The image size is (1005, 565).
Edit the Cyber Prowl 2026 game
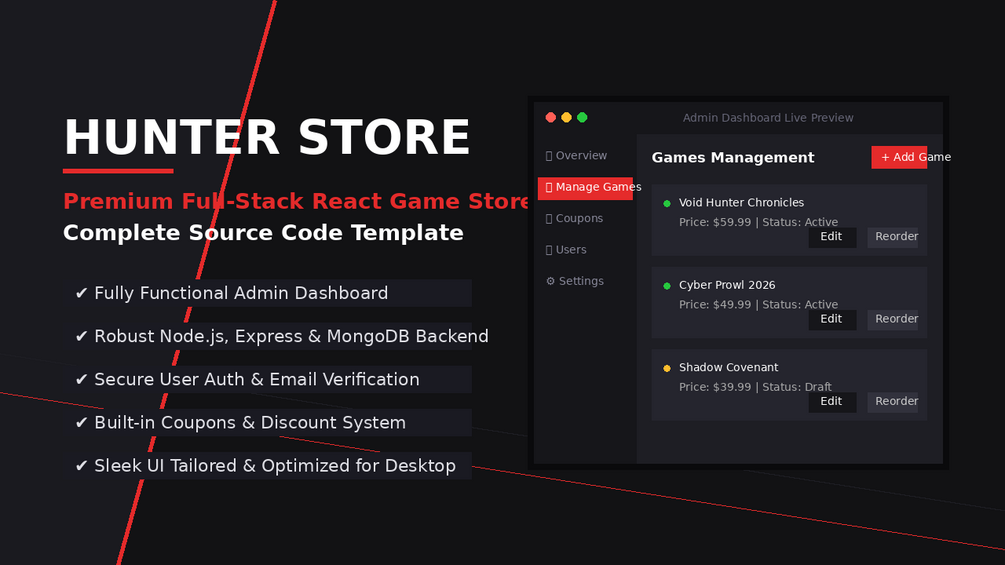(832, 320)
